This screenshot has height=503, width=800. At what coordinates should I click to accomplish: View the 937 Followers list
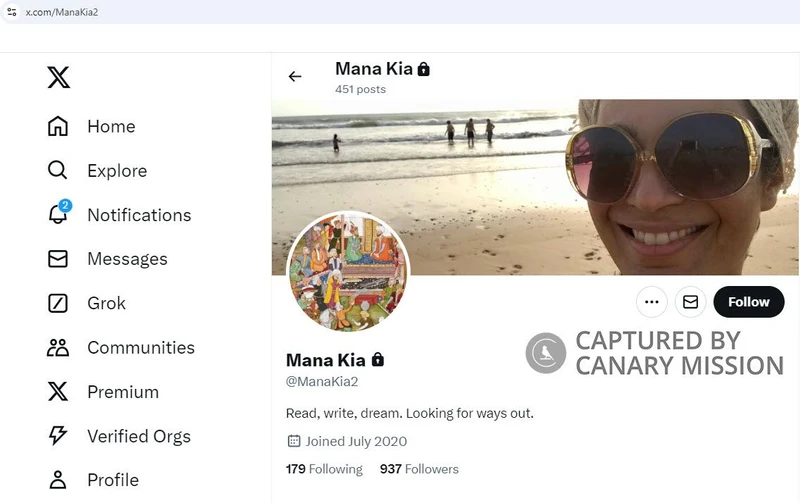(419, 469)
